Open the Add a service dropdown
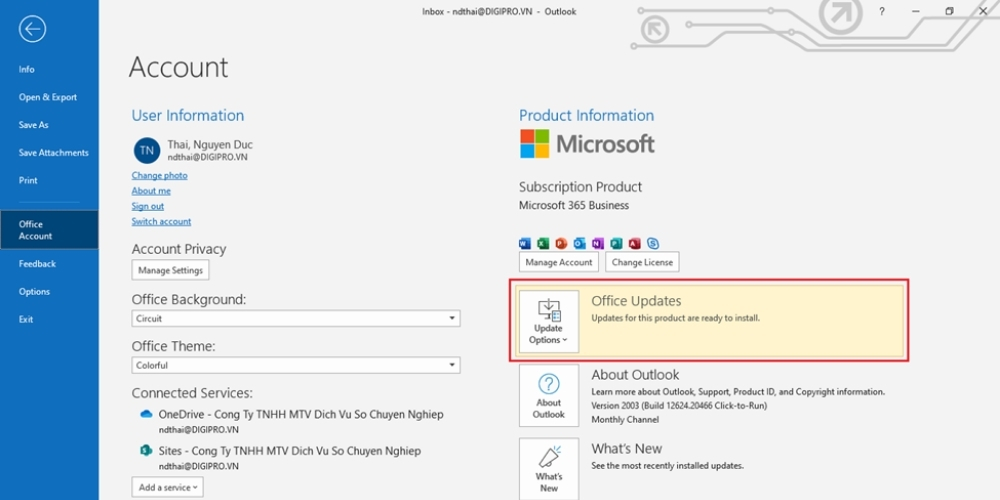 click(168, 487)
